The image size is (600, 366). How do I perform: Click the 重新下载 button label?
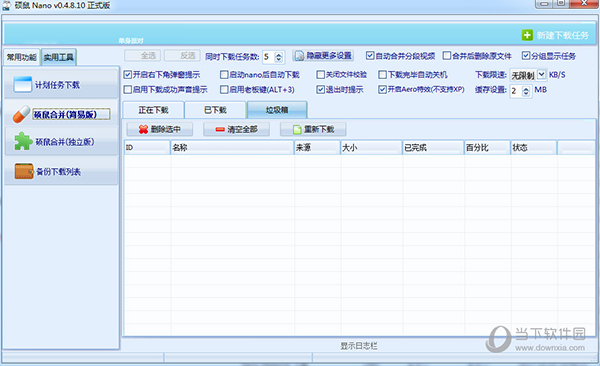319,129
